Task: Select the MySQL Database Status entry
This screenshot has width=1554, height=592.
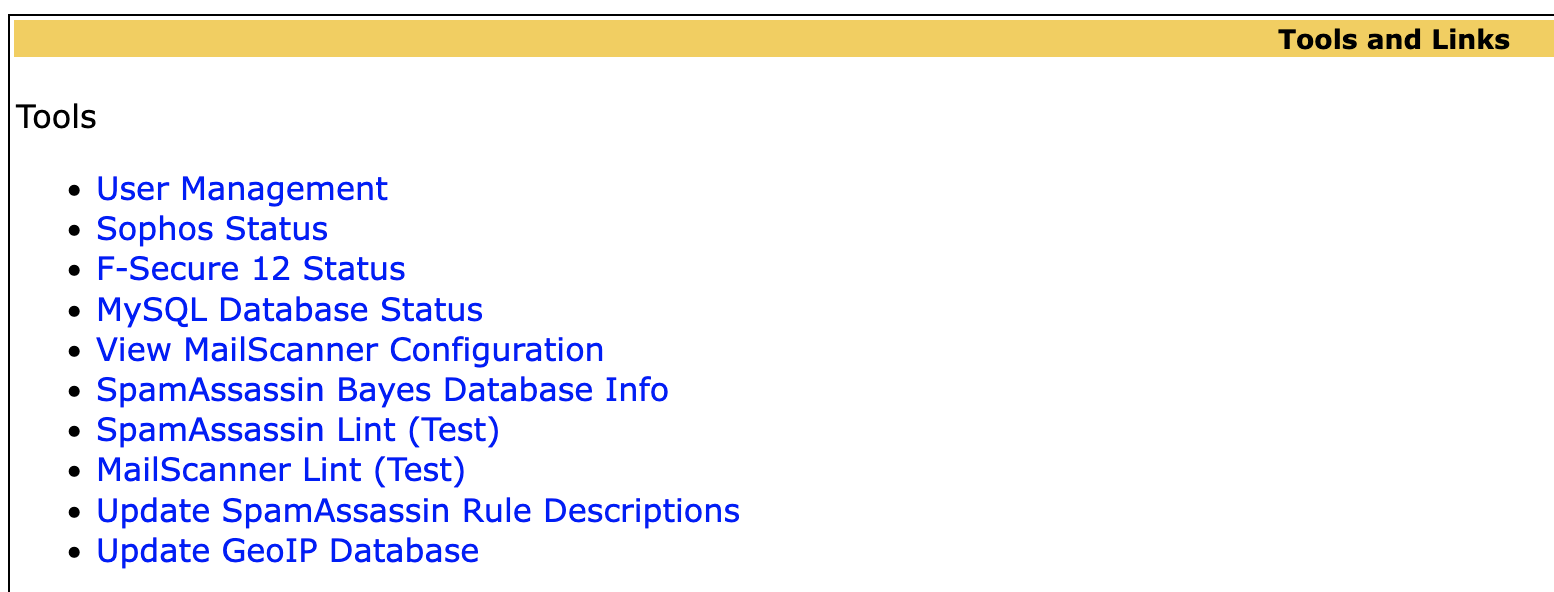Action: [x=289, y=310]
